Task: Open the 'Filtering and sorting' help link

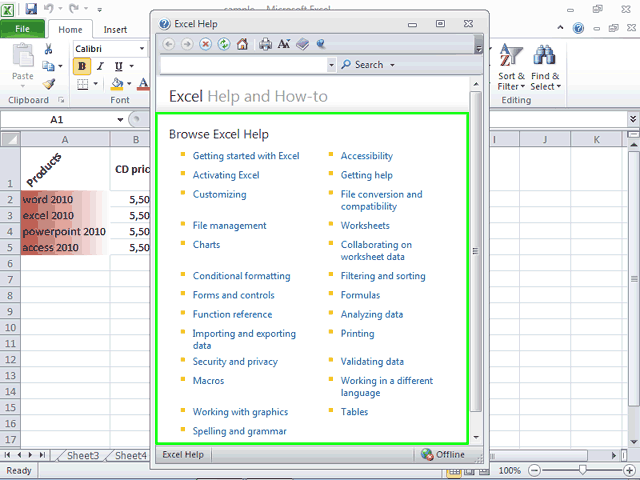Action: click(x=383, y=276)
